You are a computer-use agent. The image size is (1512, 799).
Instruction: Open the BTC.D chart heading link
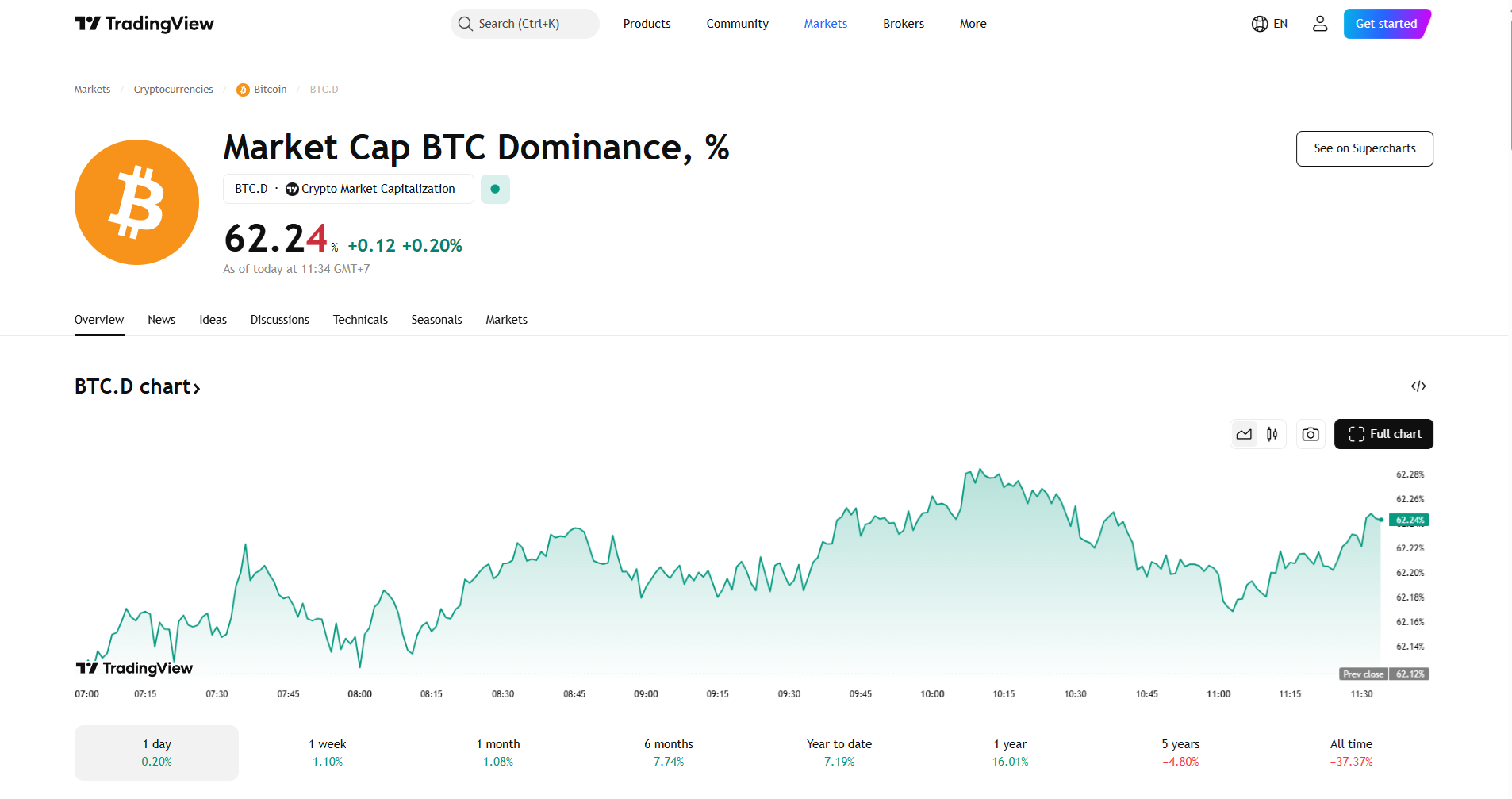(137, 386)
